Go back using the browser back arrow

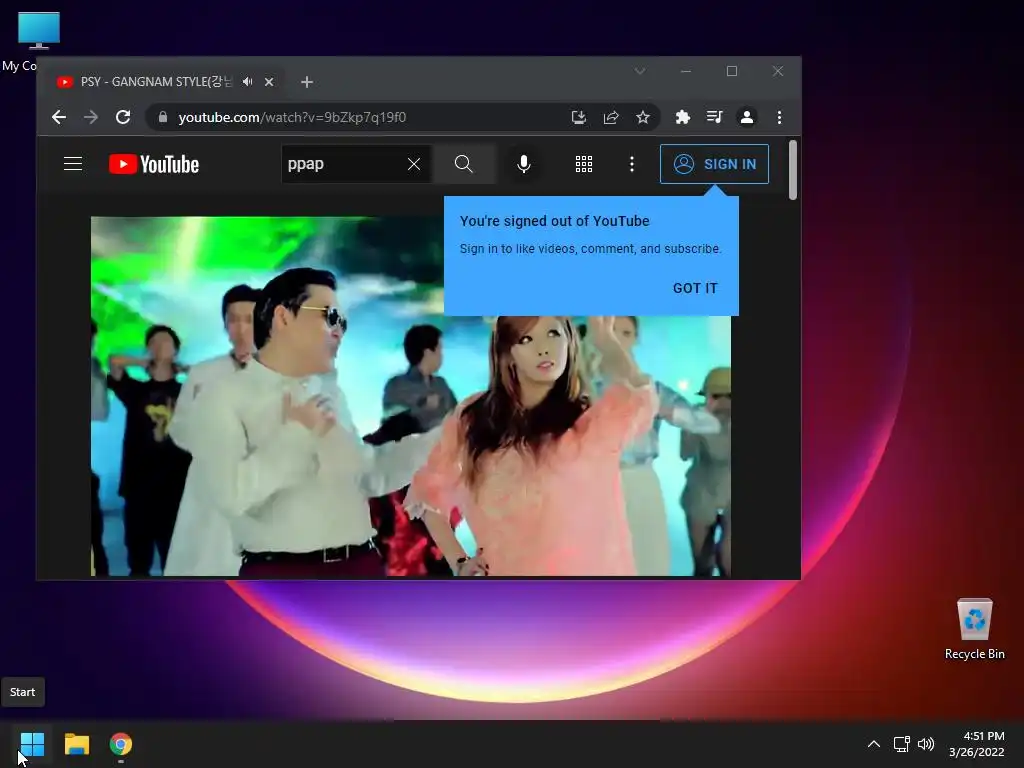(x=59, y=117)
